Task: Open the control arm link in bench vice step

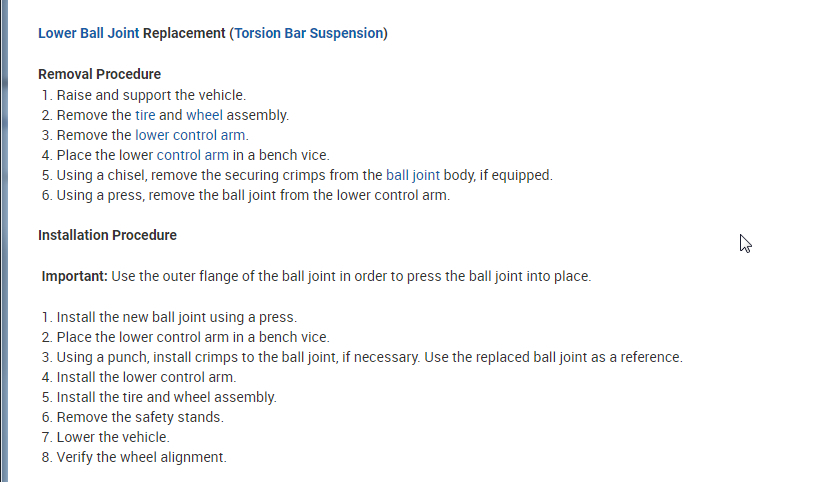Action: [192, 155]
